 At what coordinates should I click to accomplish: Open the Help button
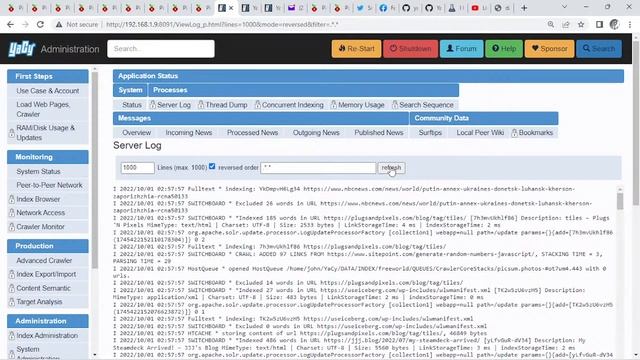[504, 49]
